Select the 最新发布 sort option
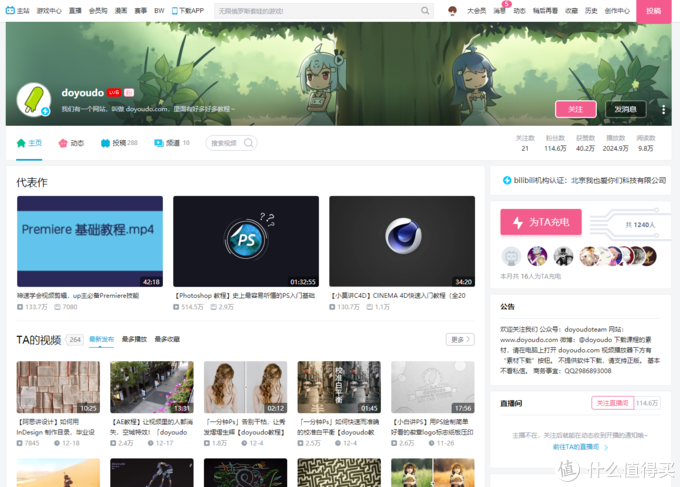 click(102, 340)
